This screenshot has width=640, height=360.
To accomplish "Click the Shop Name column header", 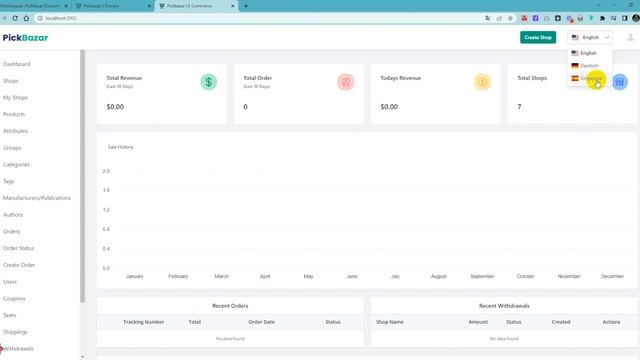I will pyautogui.click(x=390, y=322).
